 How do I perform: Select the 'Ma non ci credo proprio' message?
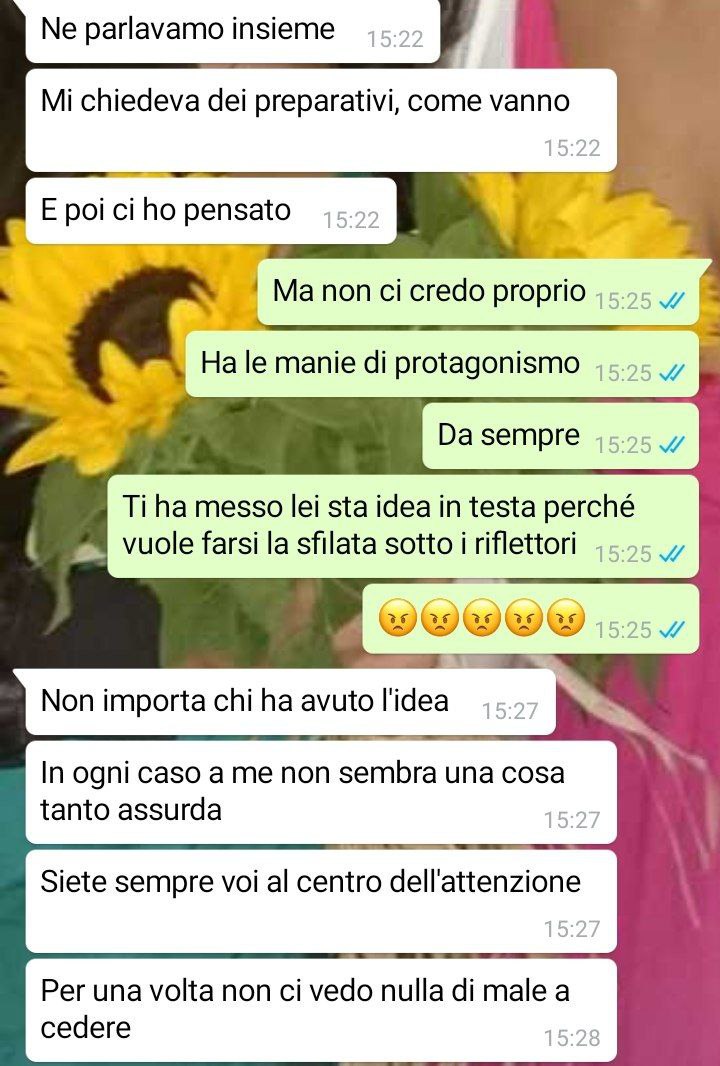[x=478, y=292]
